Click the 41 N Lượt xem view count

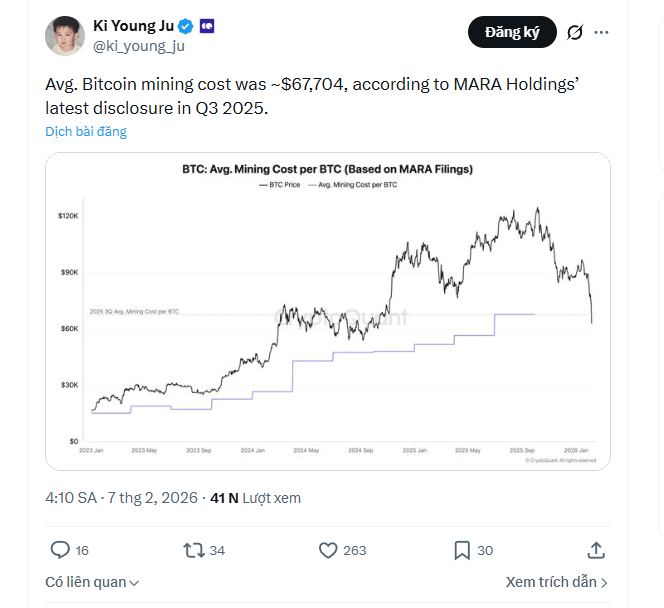coord(257,498)
